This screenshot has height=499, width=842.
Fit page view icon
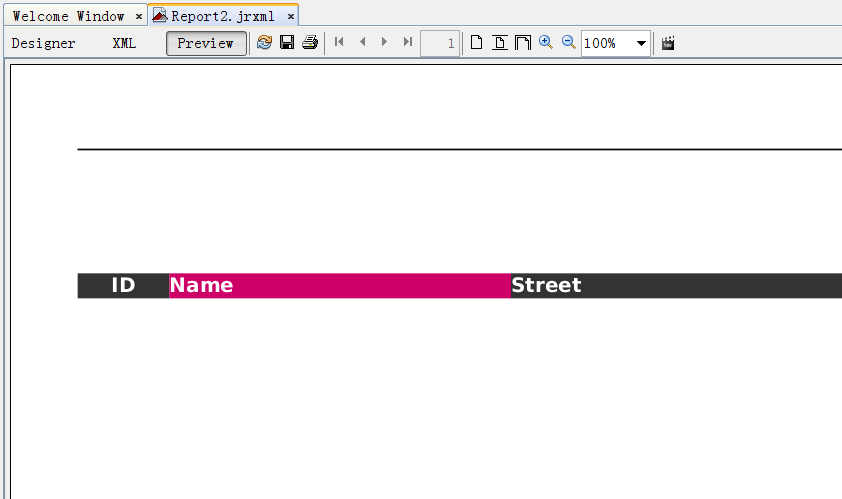(499, 42)
